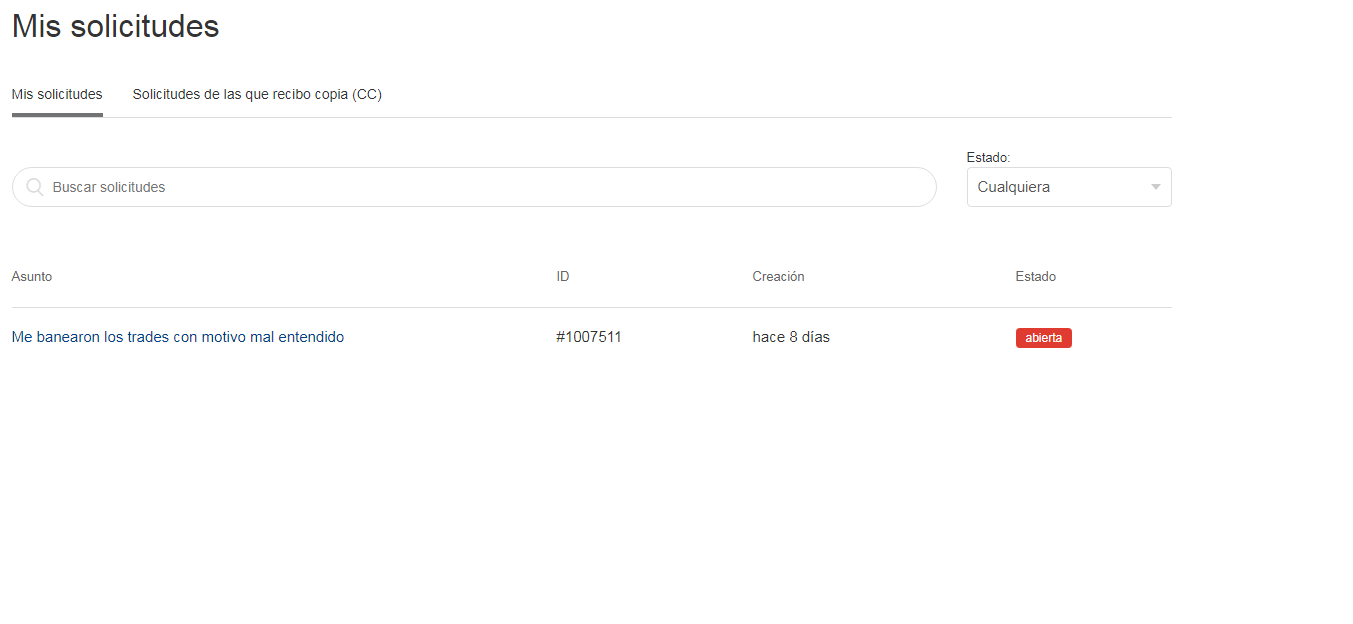Click the 'Mis solicitudes' page heading
The image size is (1353, 624).
click(116, 26)
